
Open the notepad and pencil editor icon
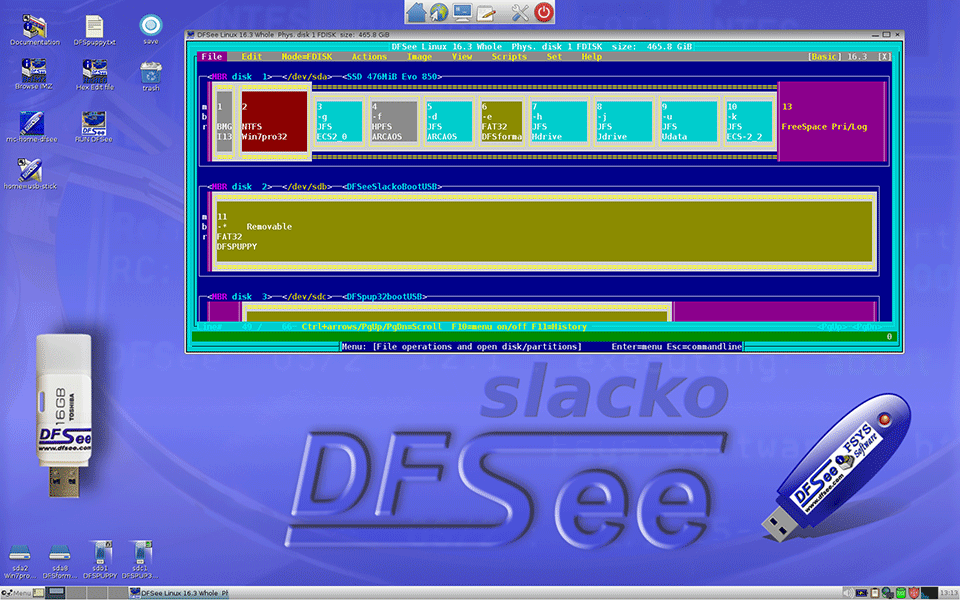pyautogui.click(x=486, y=12)
